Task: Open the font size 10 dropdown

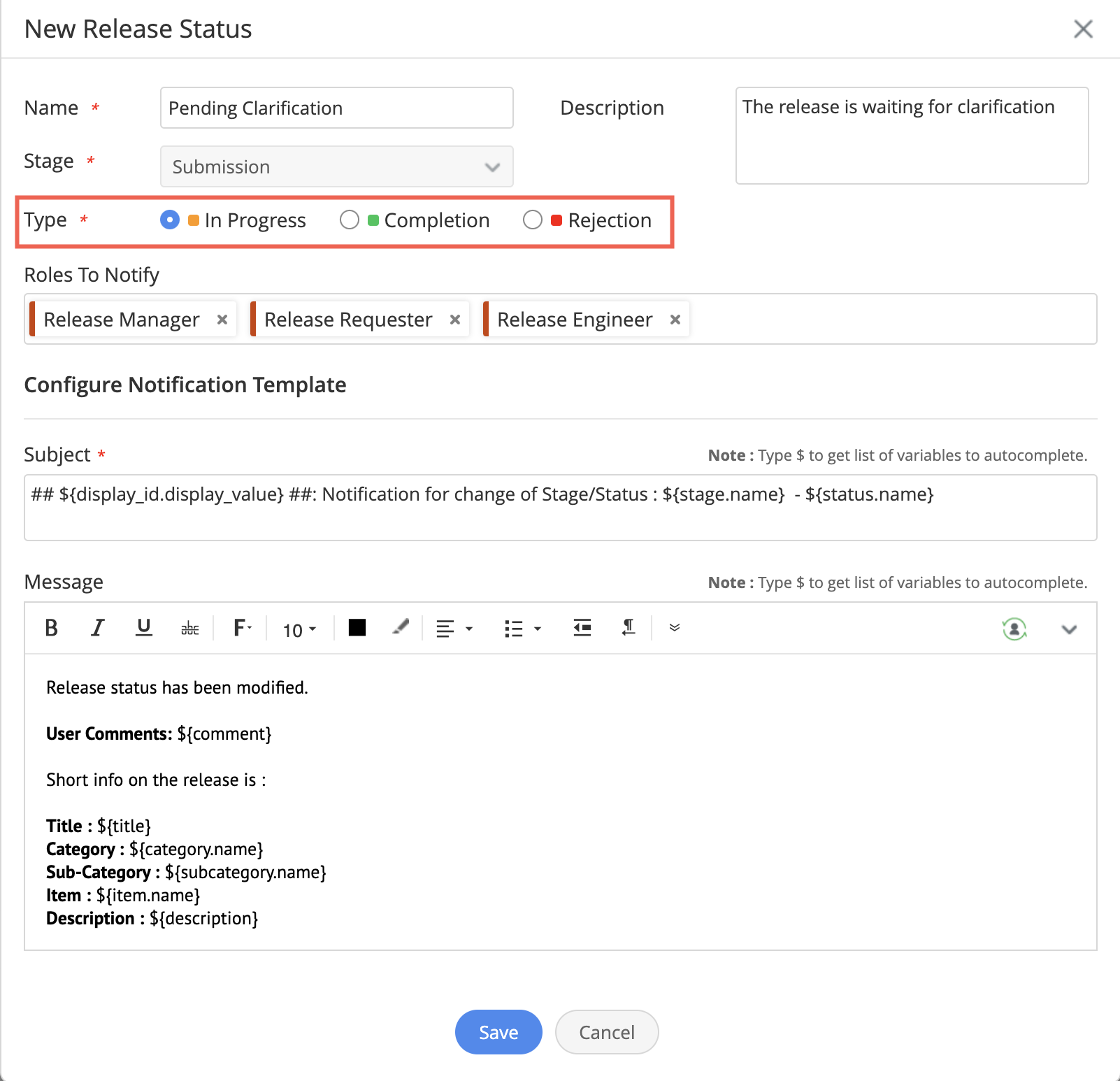Action: pos(299,629)
